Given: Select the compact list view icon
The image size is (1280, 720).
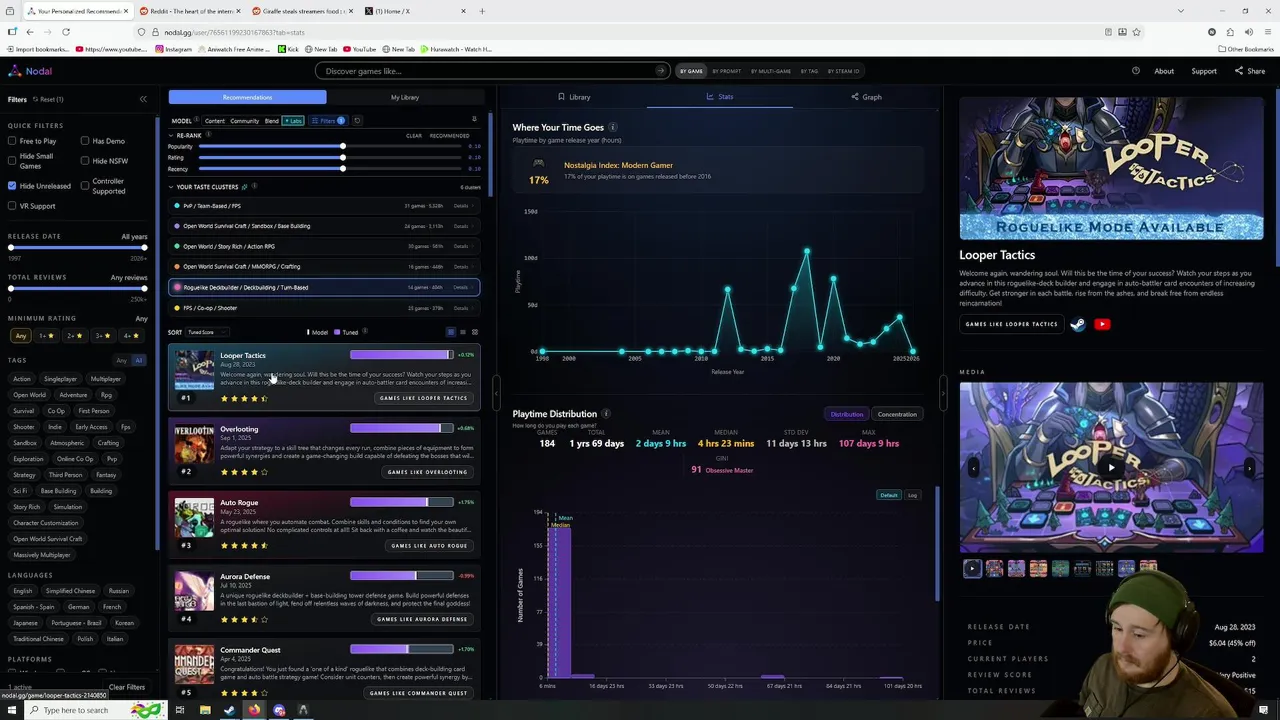Looking at the screenshot, I should pos(462,332).
